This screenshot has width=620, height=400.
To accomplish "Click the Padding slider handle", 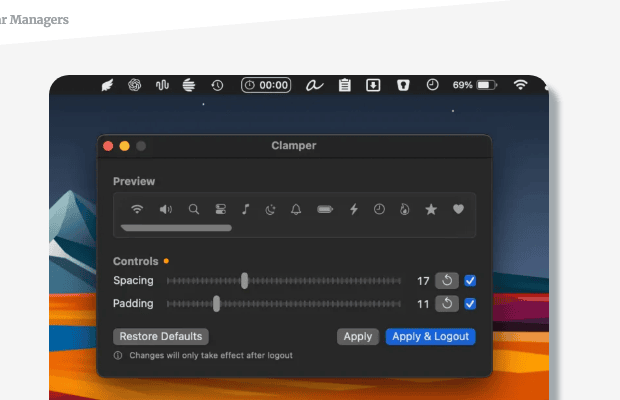I will tap(216, 304).
